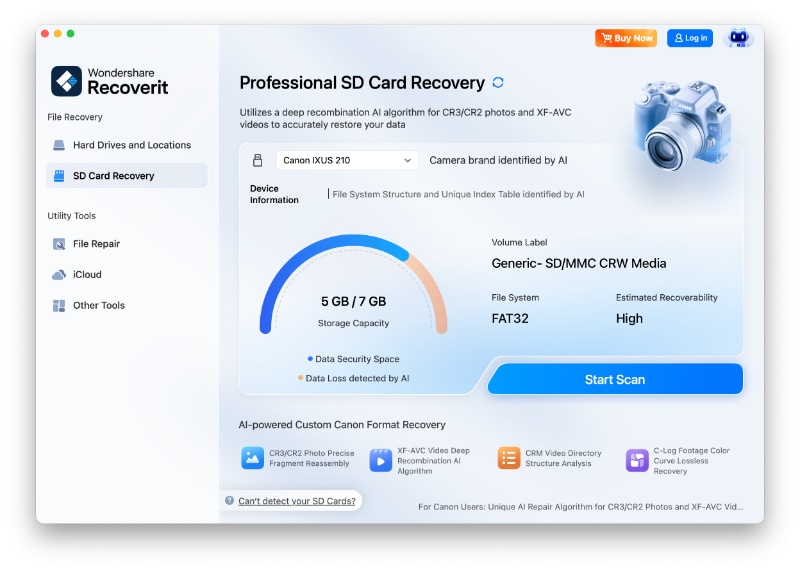Refresh the SD card list icon

point(498,83)
